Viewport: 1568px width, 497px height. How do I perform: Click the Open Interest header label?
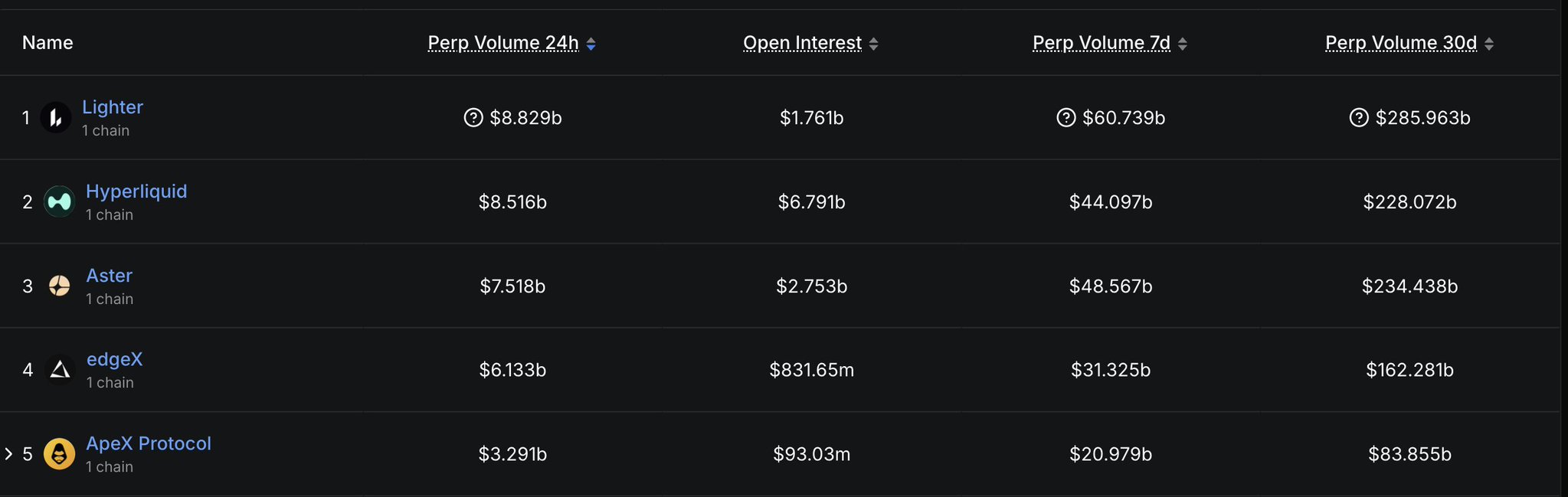point(802,43)
